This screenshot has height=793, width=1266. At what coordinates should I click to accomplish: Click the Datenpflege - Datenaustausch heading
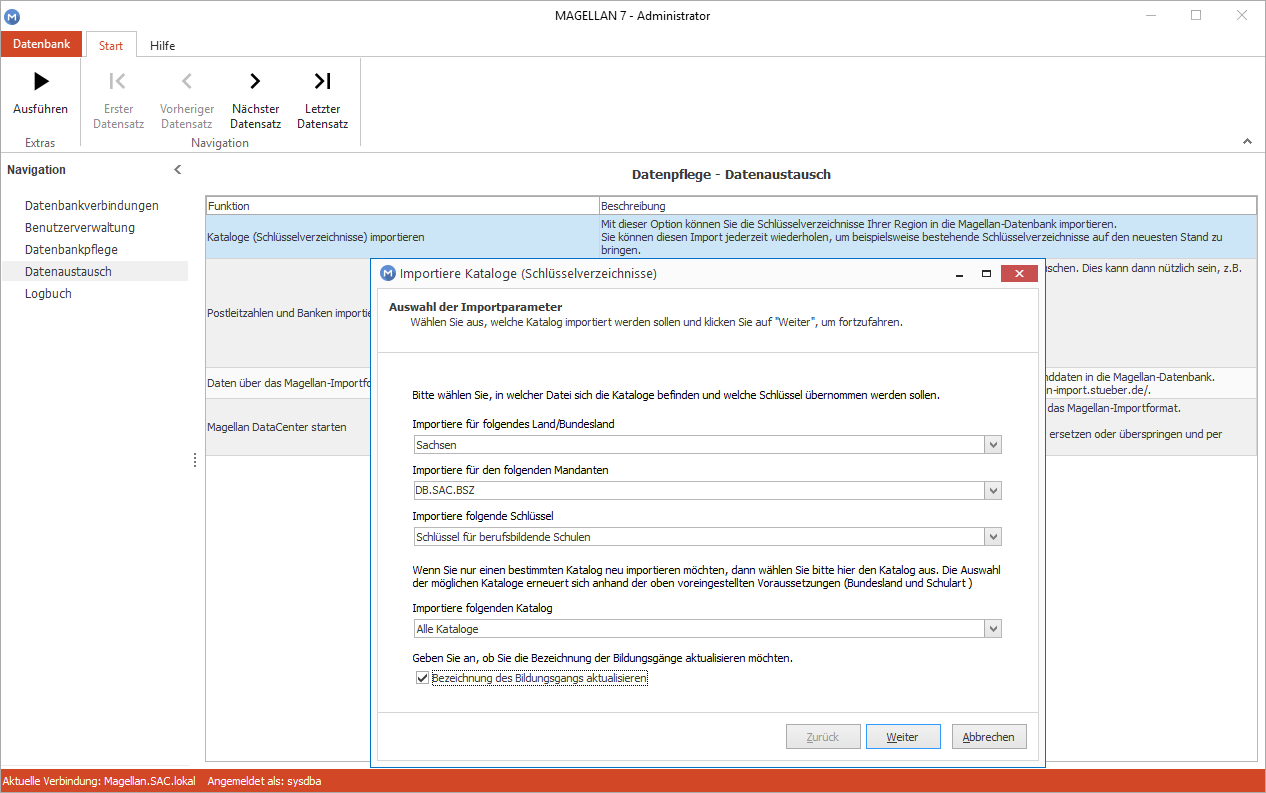[x=731, y=174]
